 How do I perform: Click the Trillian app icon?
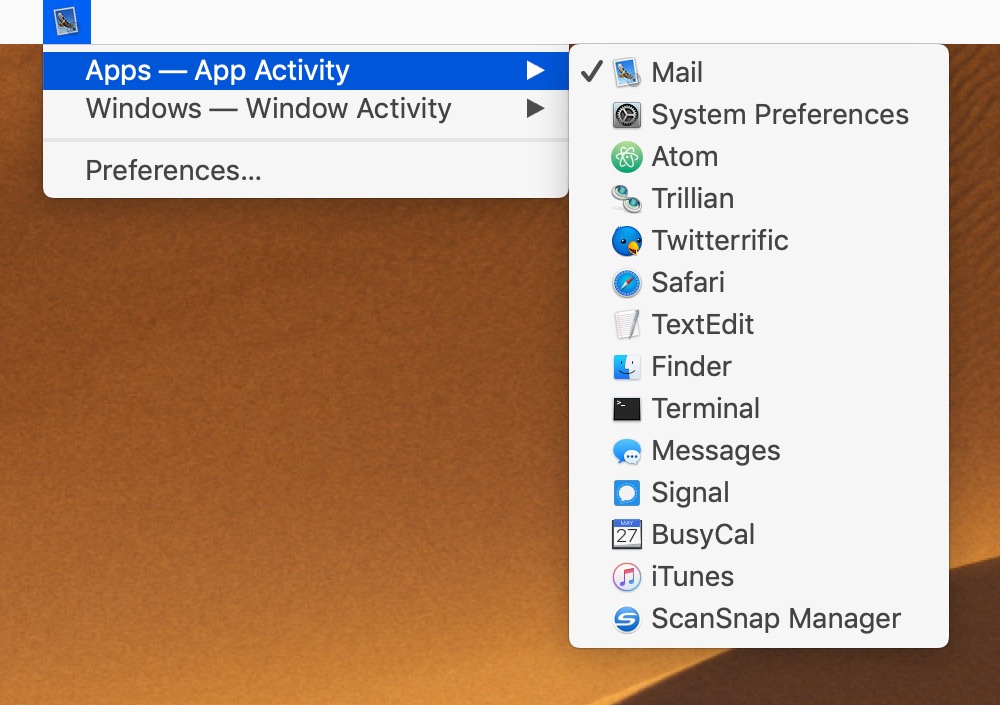click(626, 198)
